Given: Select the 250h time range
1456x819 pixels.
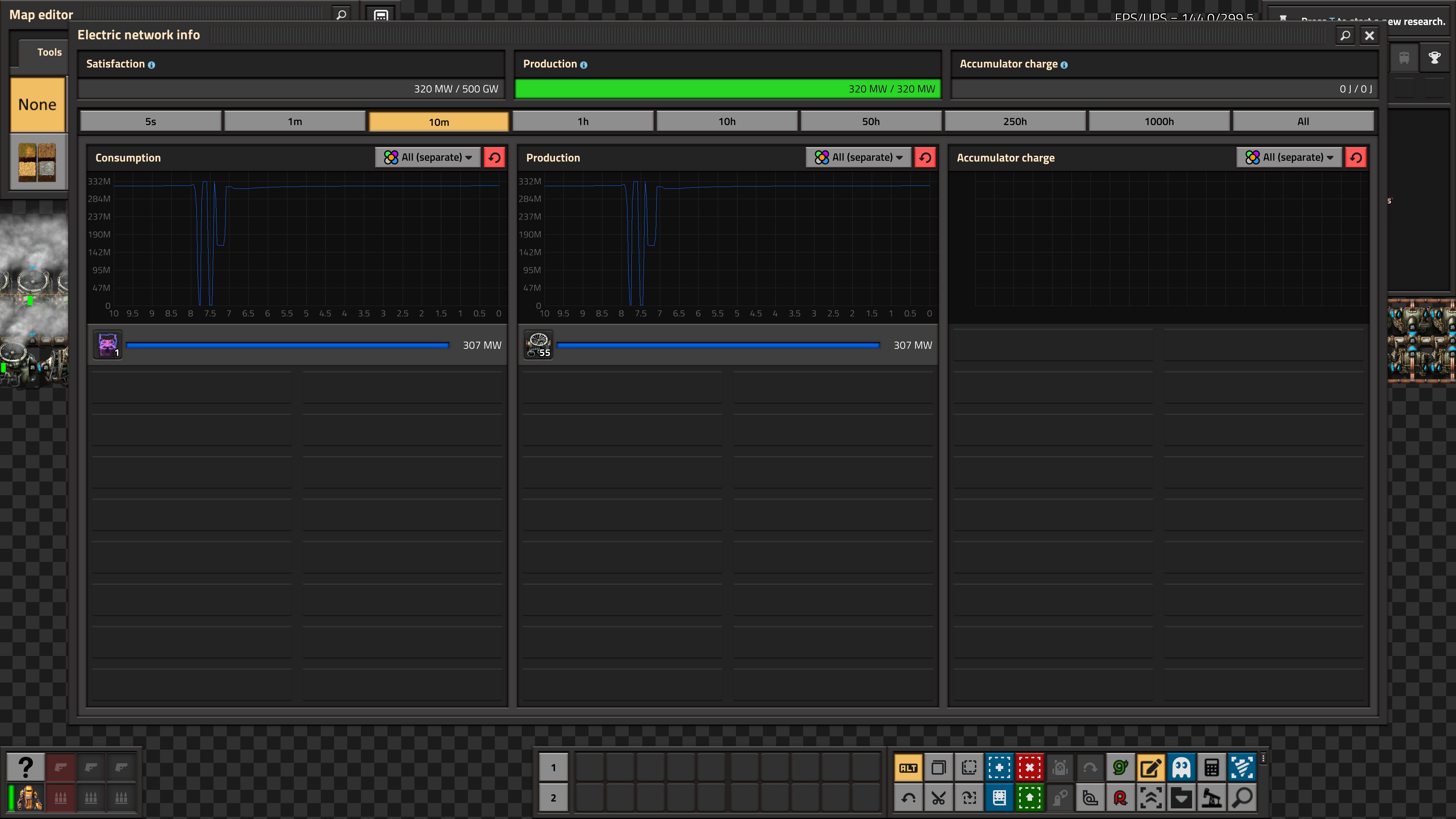Looking at the screenshot, I should click(1015, 121).
